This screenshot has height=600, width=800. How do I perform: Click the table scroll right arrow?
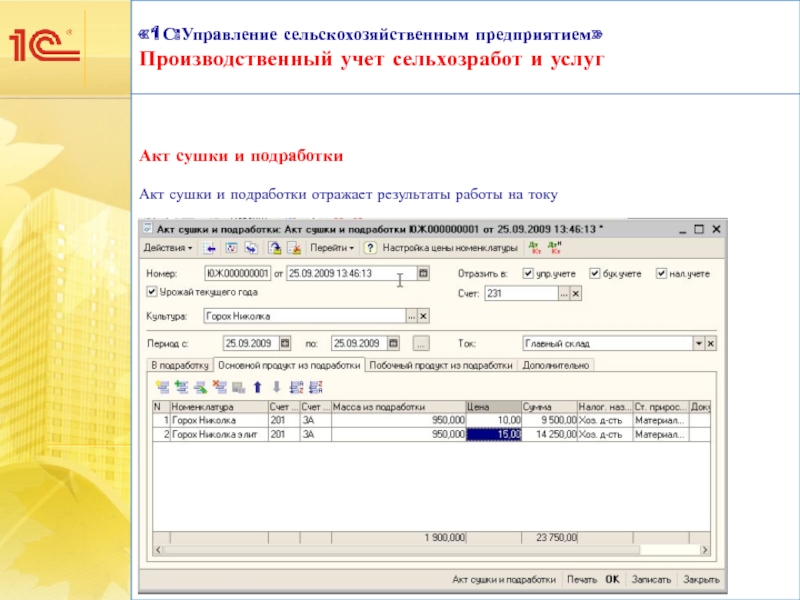click(705, 550)
